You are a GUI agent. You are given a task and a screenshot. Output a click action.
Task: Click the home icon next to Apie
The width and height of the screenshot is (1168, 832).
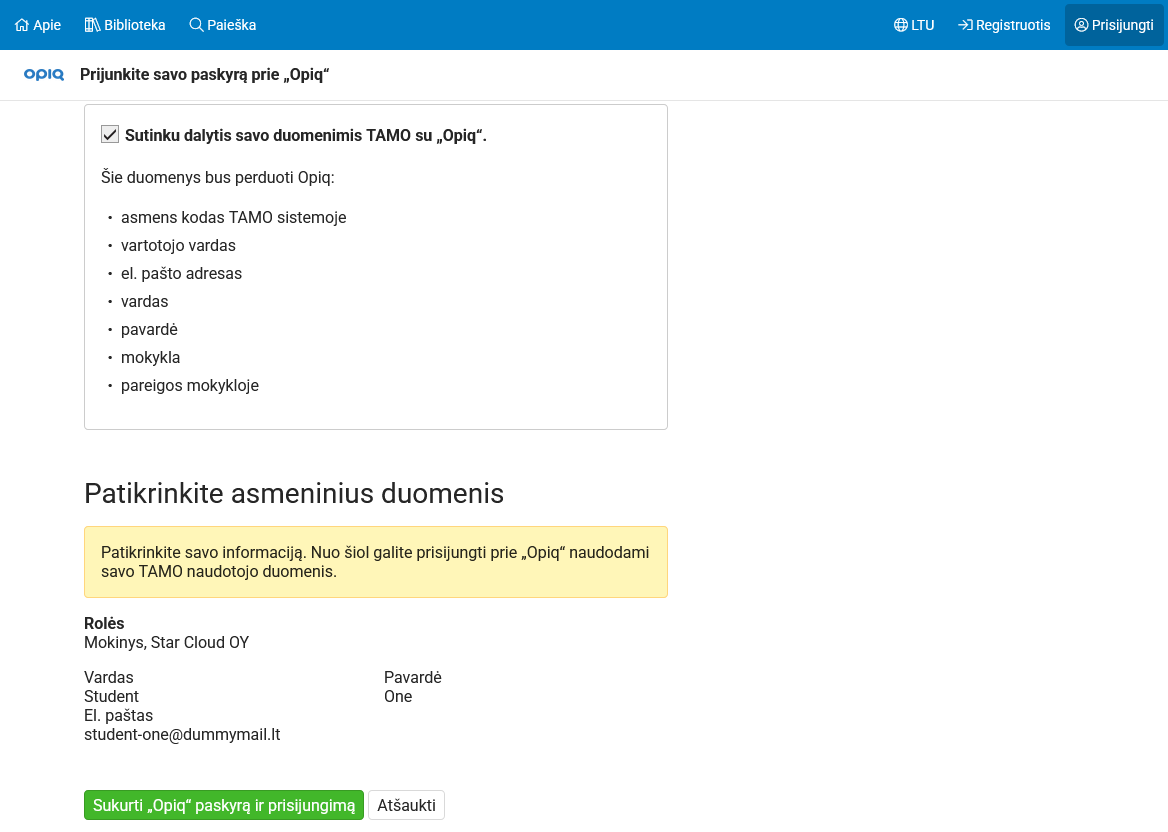tap(22, 25)
